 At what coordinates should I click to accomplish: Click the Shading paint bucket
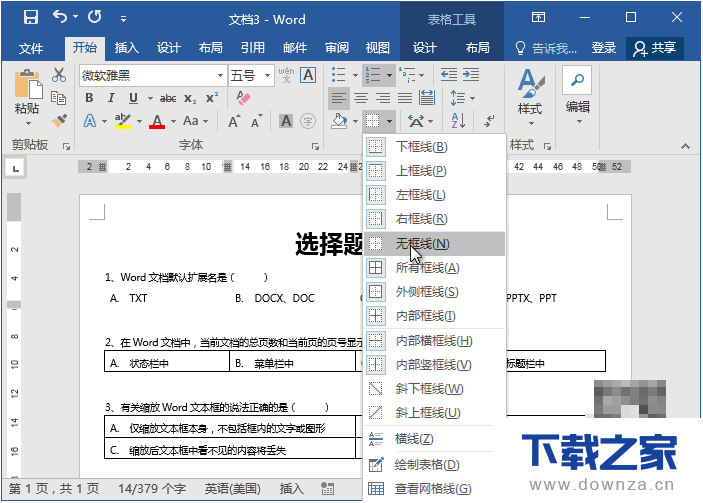pyautogui.click(x=339, y=121)
